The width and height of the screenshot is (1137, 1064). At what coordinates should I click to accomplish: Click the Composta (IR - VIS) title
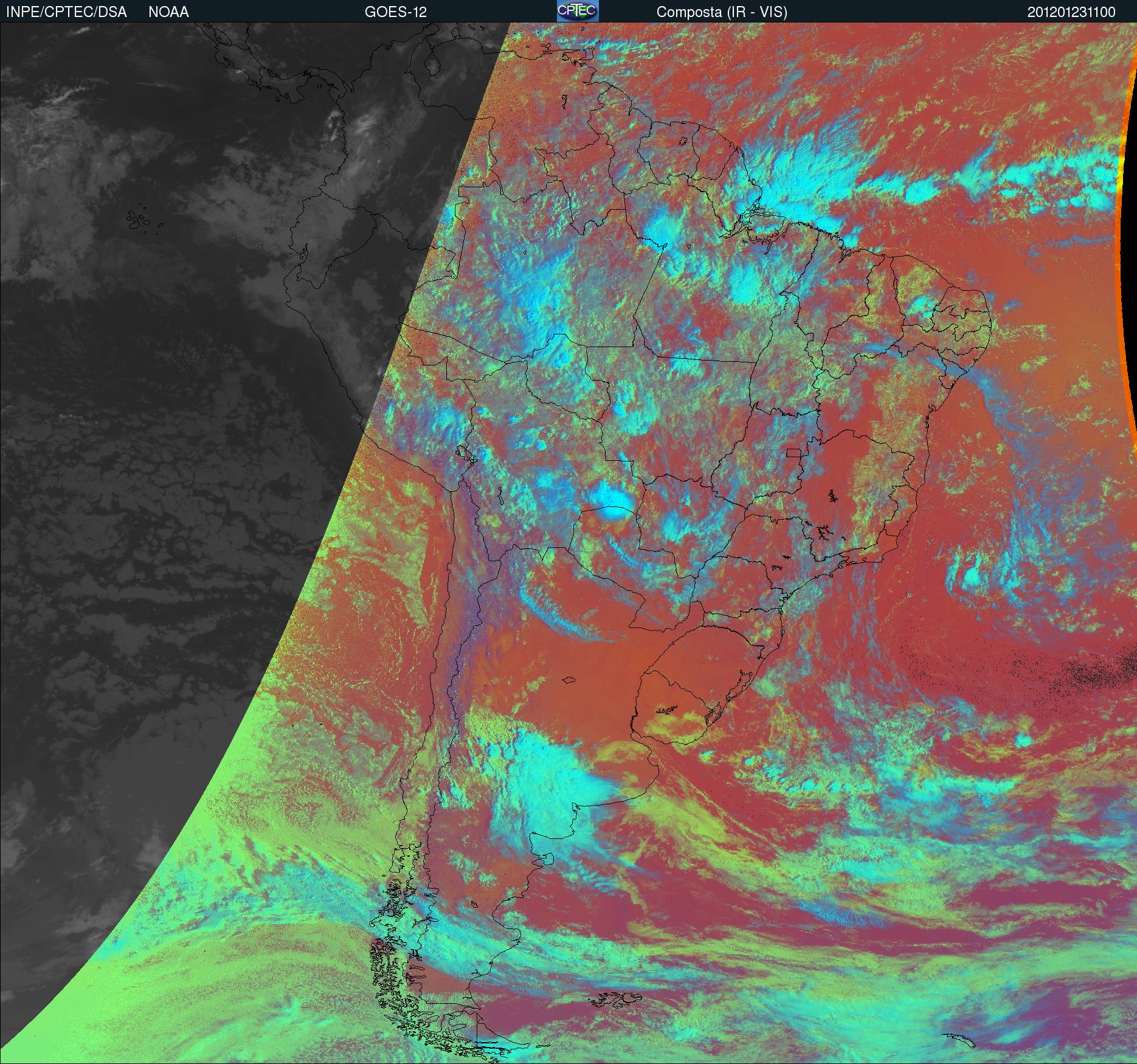click(x=722, y=12)
